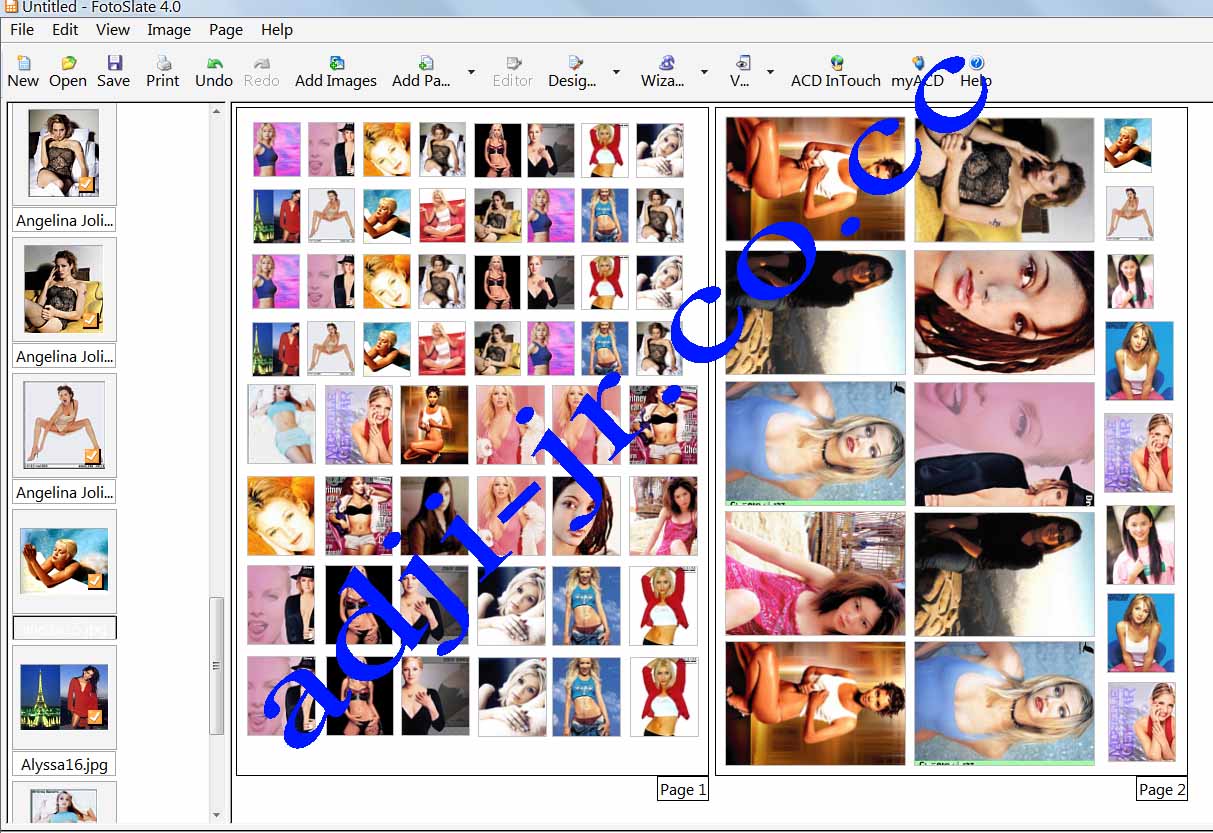Select the black lace photo on Page 2

[1004, 179]
